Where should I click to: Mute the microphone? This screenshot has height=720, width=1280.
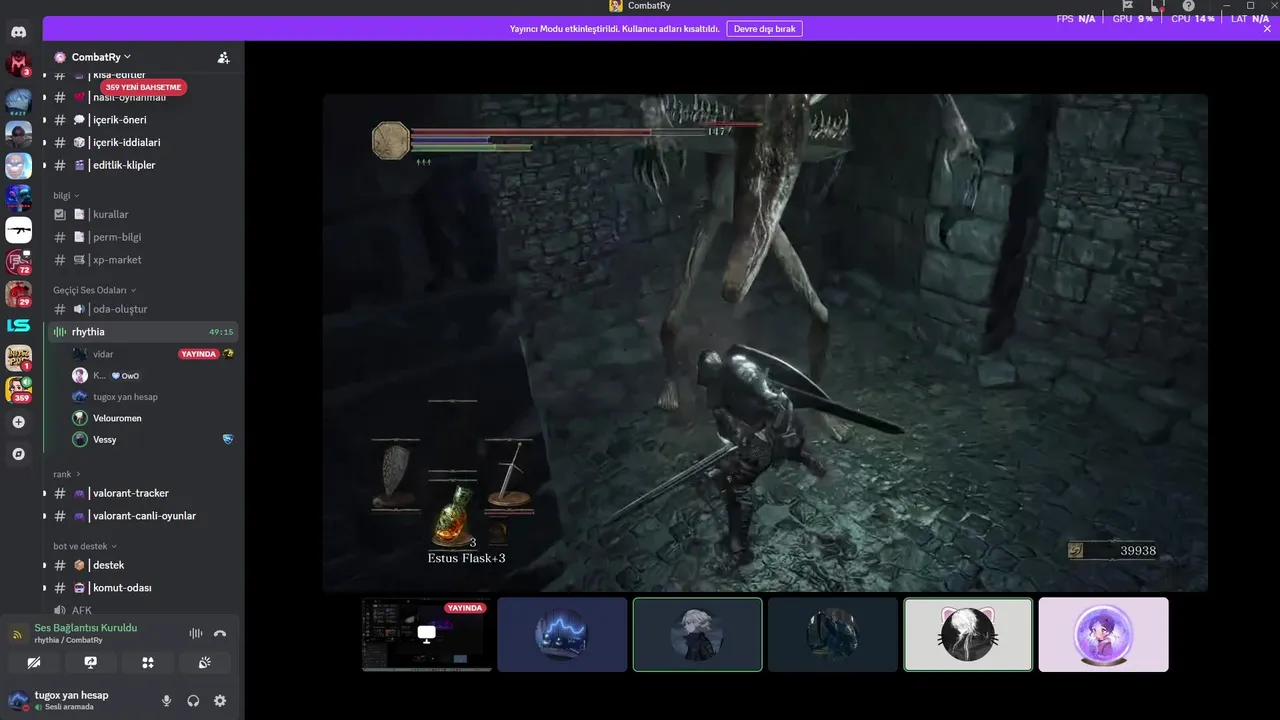(166, 701)
